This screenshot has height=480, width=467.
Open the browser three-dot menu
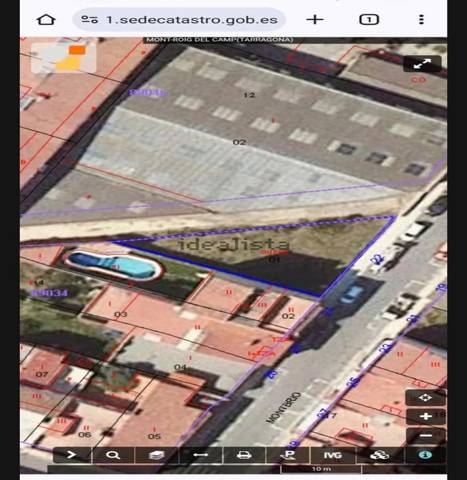(x=421, y=19)
